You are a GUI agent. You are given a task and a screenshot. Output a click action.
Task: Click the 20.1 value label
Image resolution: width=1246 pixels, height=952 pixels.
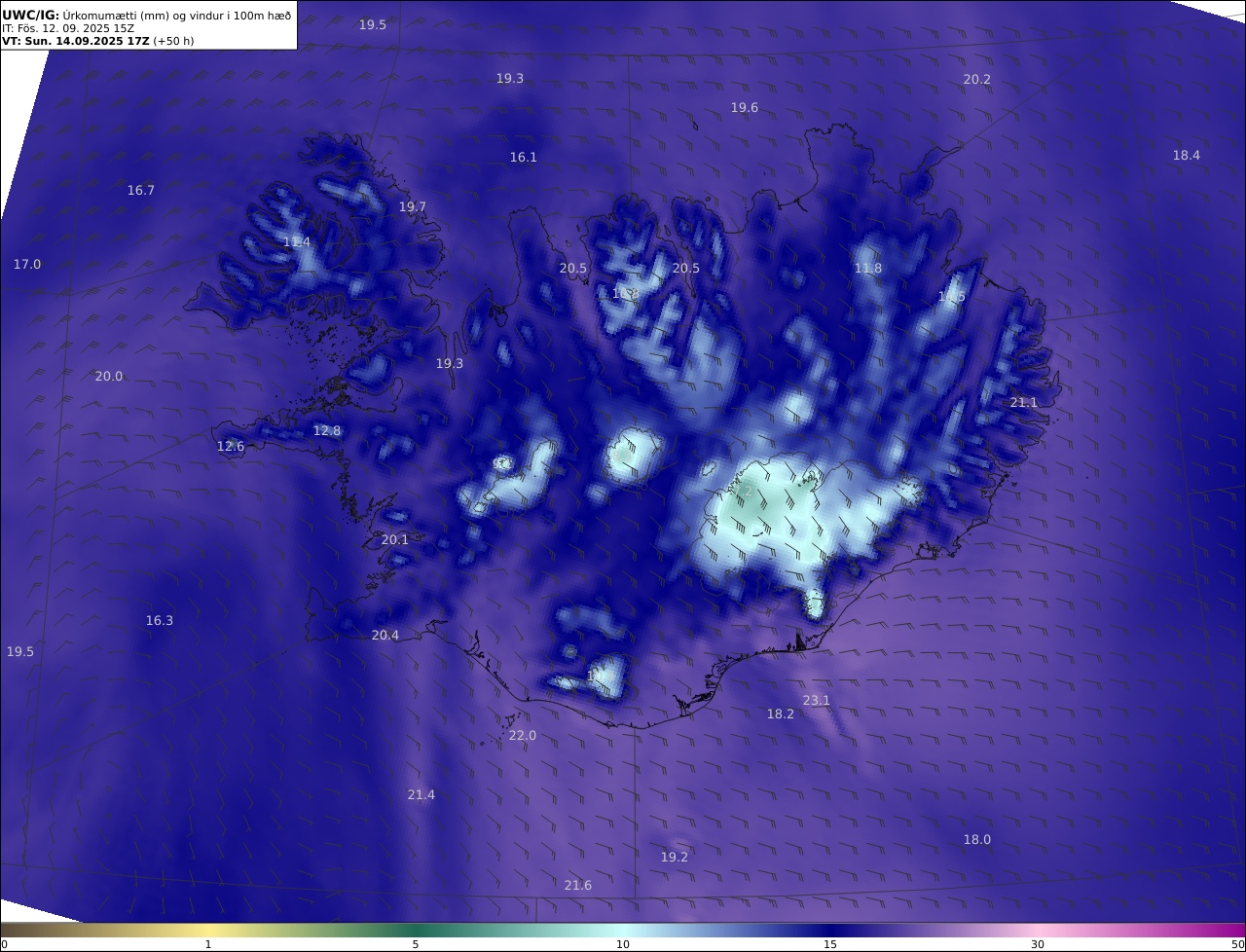(395, 540)
